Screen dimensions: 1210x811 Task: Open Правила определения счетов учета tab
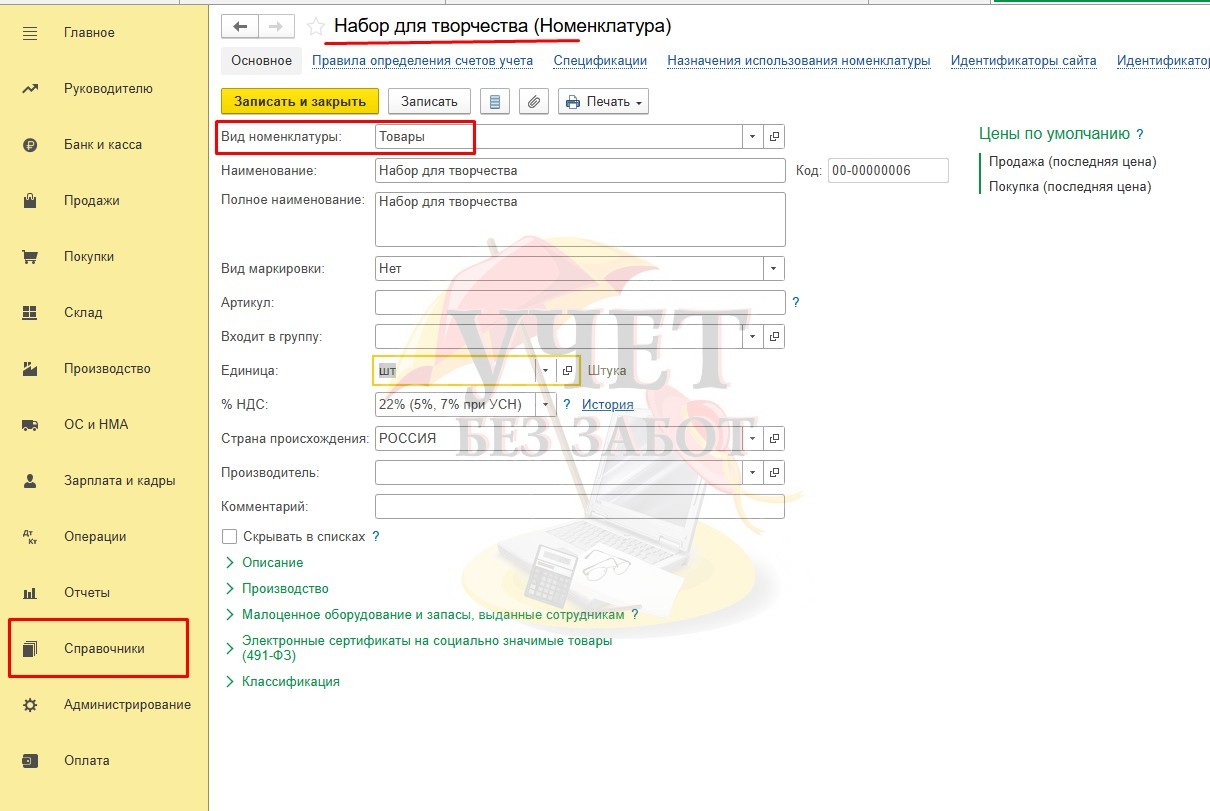422,60
